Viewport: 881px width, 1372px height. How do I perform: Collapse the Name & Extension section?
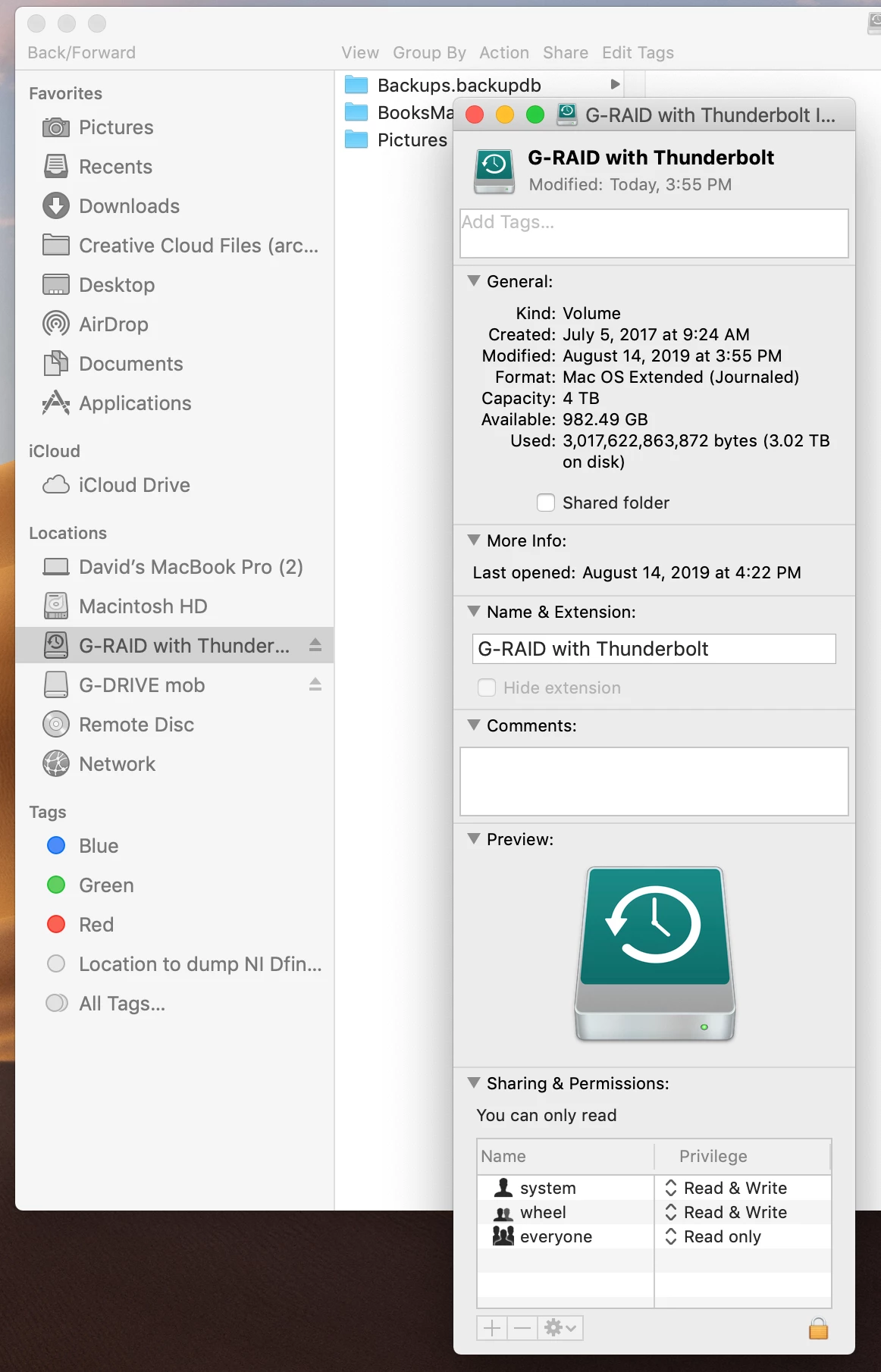(x=474, y=612)
